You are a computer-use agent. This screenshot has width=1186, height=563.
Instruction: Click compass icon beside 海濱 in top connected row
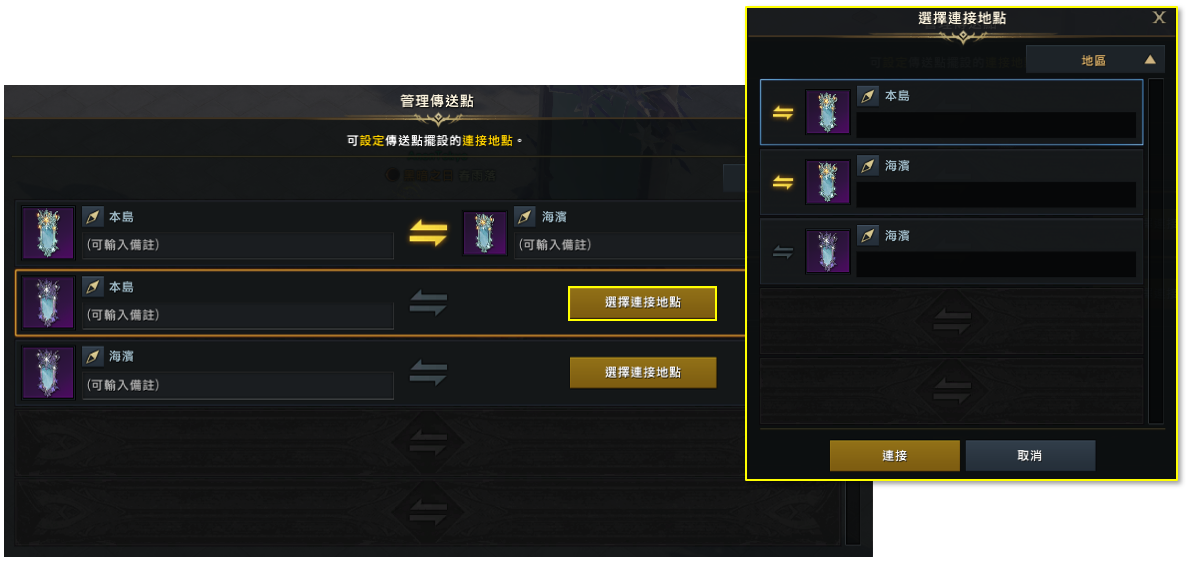pos(525,218)
